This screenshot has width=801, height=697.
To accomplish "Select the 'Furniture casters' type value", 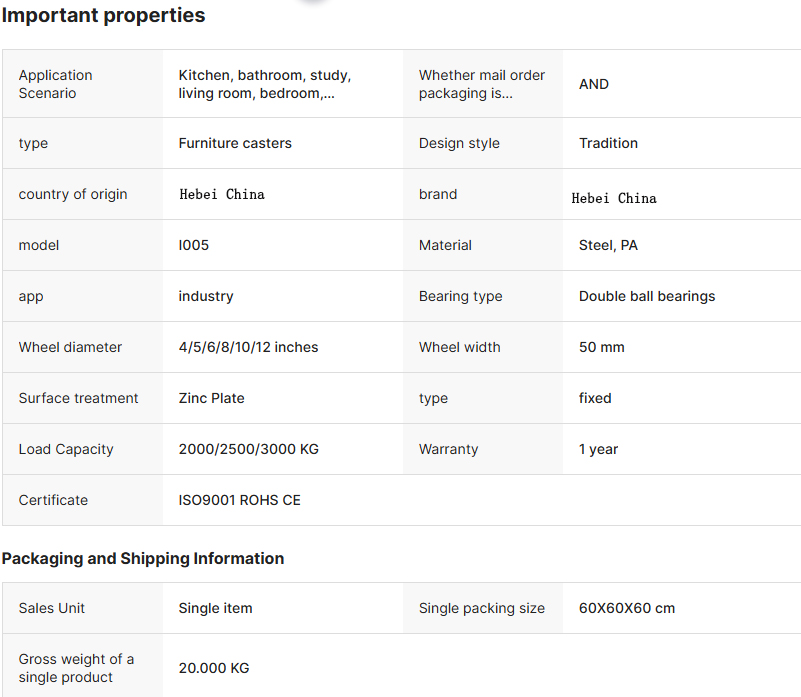I will (235, 143).
